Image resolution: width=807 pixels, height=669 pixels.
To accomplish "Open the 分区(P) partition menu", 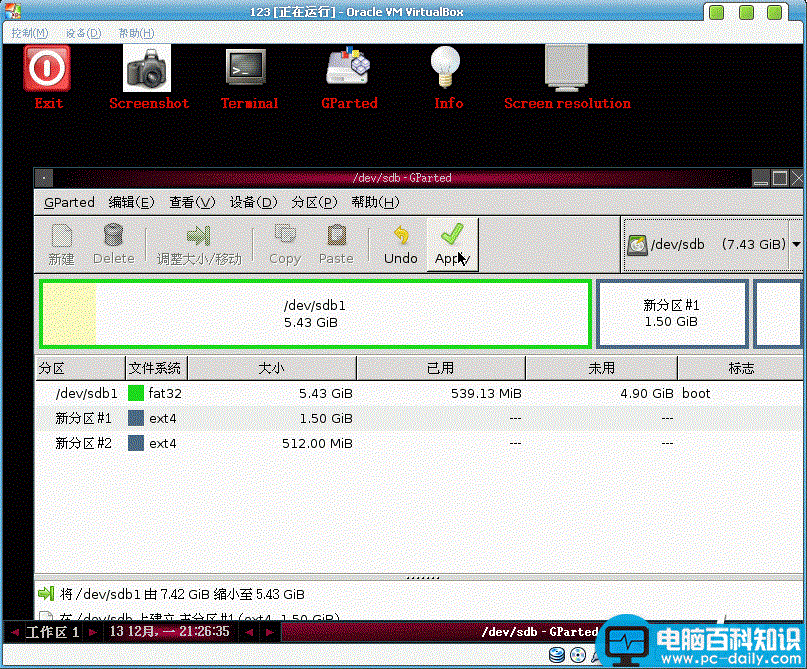I will pos(314,202).
